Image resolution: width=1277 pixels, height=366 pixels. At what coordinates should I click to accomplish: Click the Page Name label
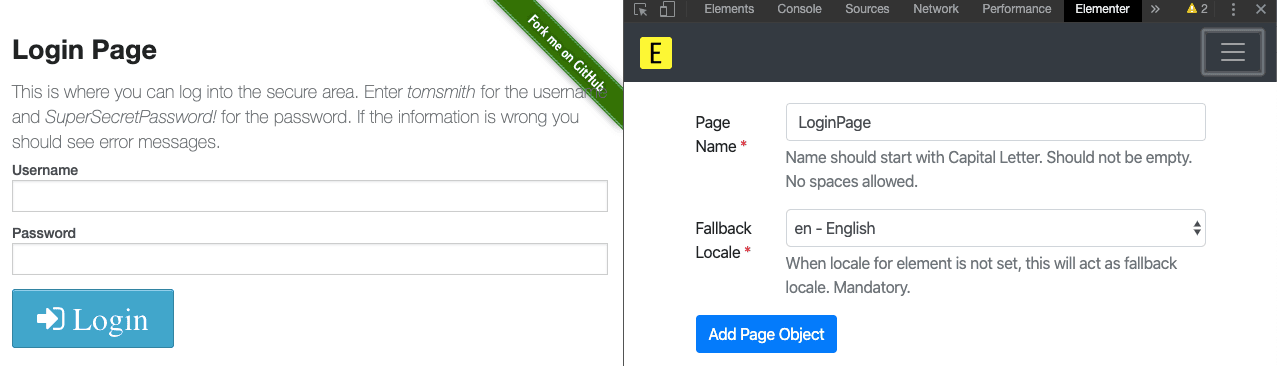pyautogui.click(x=722, y=134)
